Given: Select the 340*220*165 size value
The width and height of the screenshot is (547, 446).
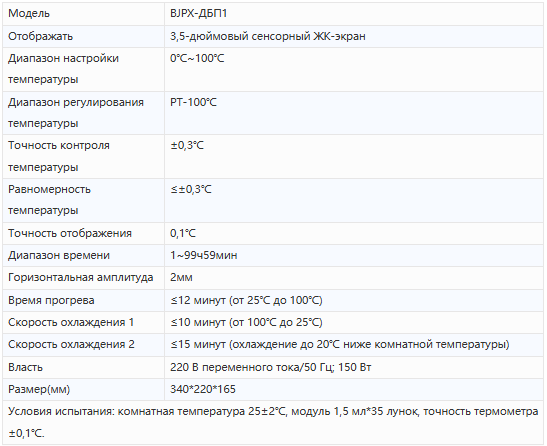Looking at the screenshot, I should tap(203, 389).
